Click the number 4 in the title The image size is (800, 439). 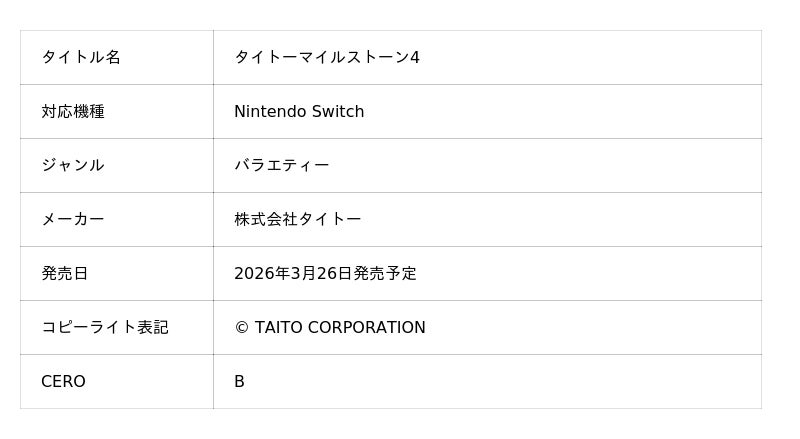coord(415,58)
